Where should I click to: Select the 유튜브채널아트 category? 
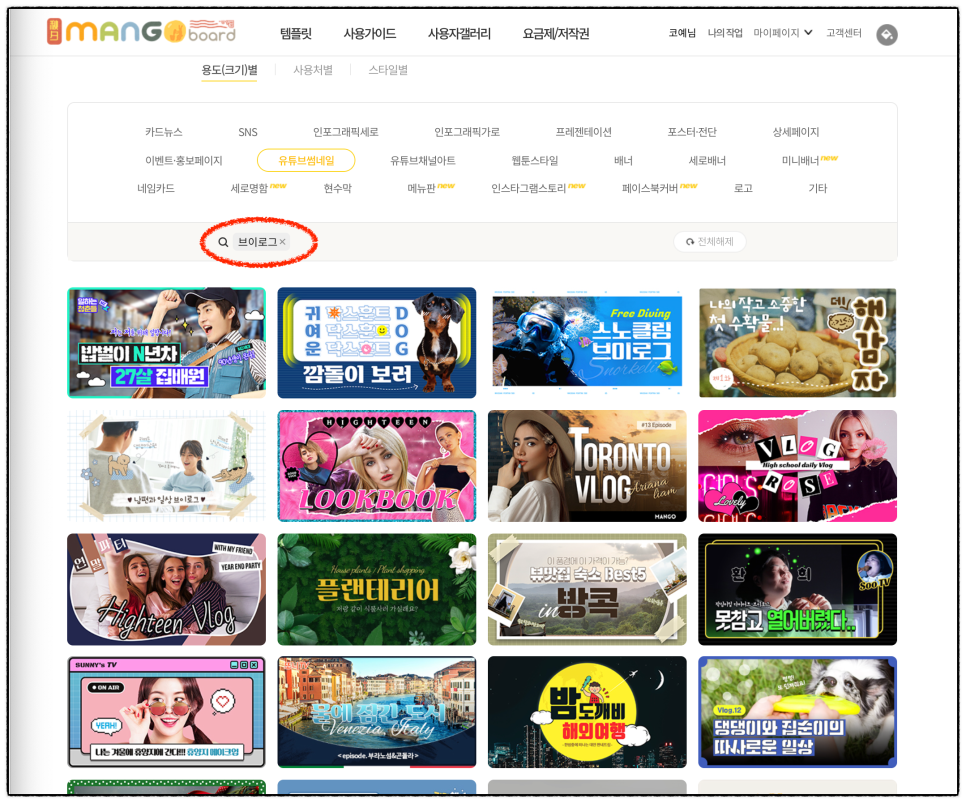click(423, 161)
